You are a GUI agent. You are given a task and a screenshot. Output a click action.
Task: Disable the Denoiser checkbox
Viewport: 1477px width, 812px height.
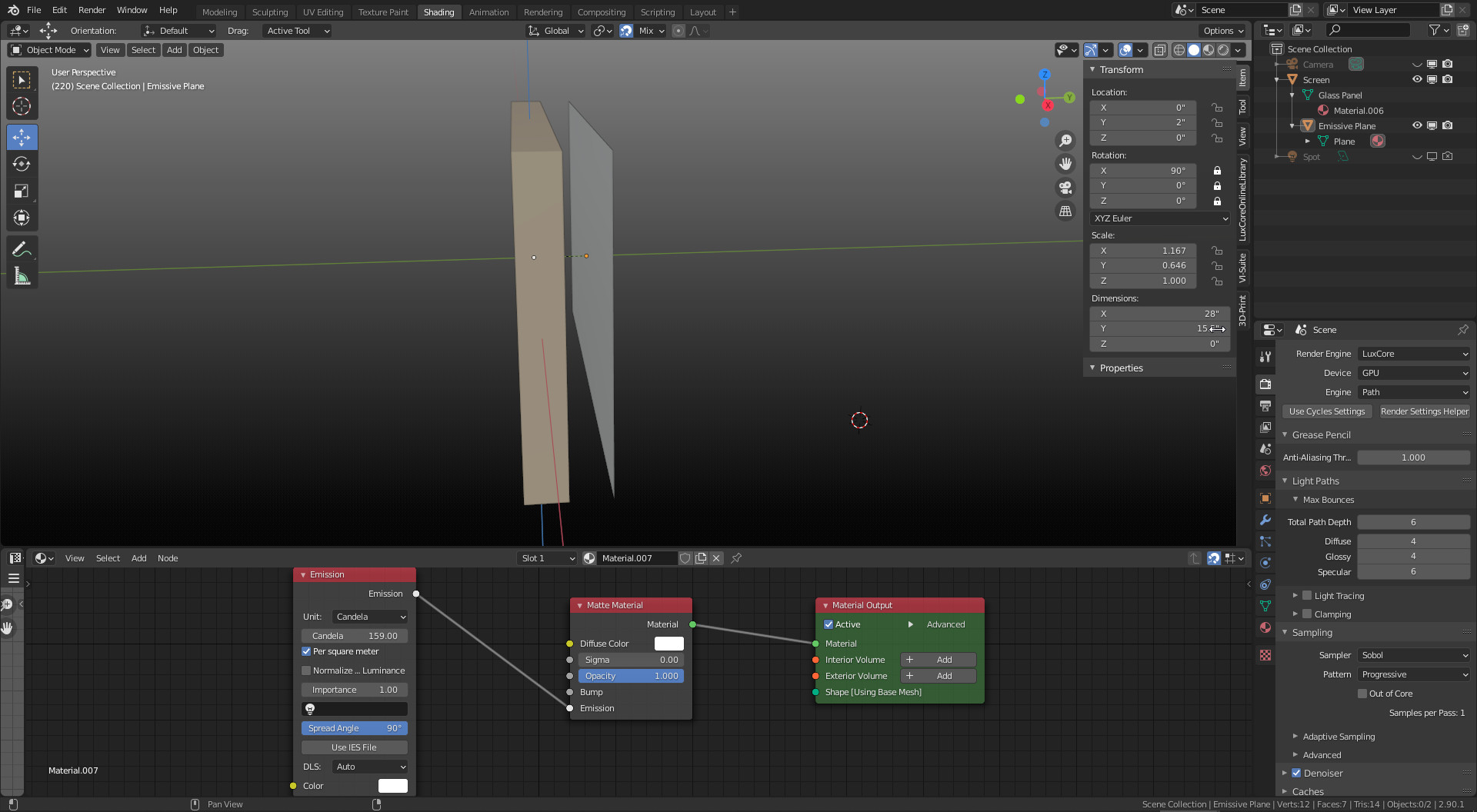[1296, 773]
